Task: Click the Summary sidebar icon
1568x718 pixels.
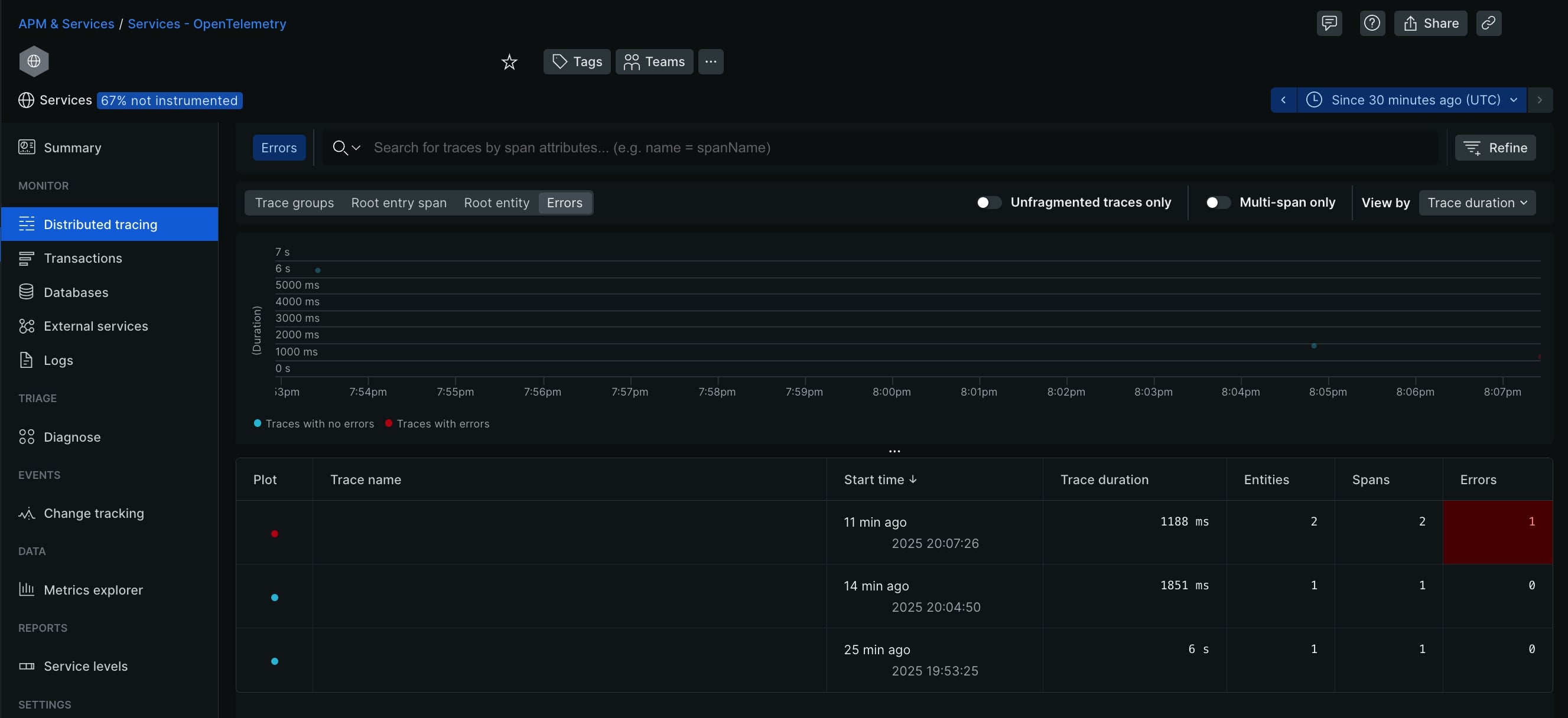Action: 26,146
